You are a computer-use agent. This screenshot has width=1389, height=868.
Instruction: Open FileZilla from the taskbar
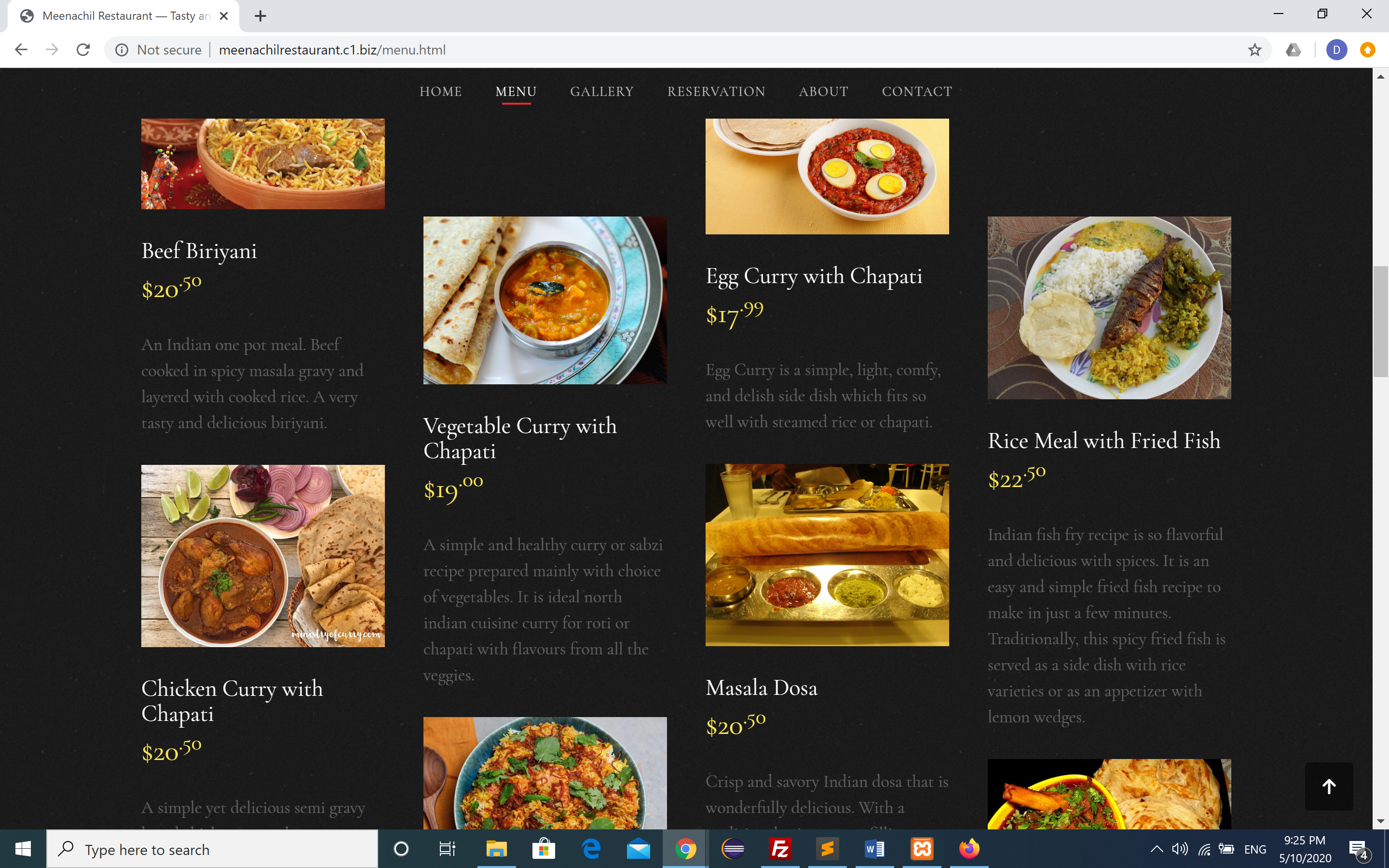point(780,849)
